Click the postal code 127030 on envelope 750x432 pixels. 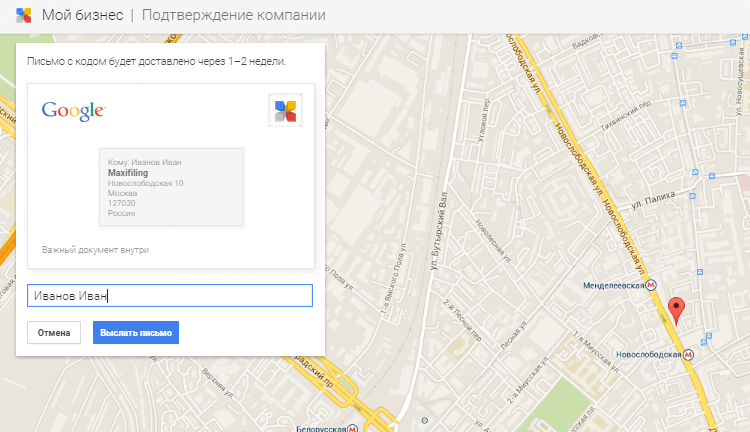[121, 203]
